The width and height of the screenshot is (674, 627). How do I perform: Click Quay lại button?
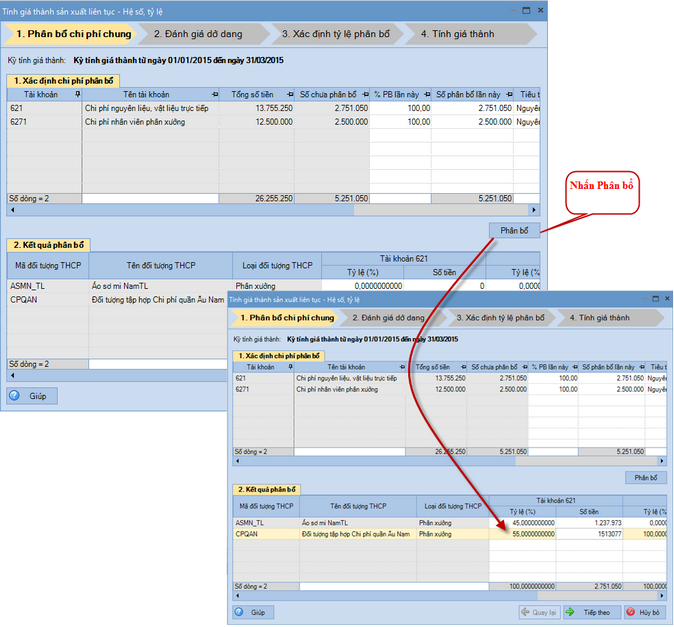click(x=539, y=612)
